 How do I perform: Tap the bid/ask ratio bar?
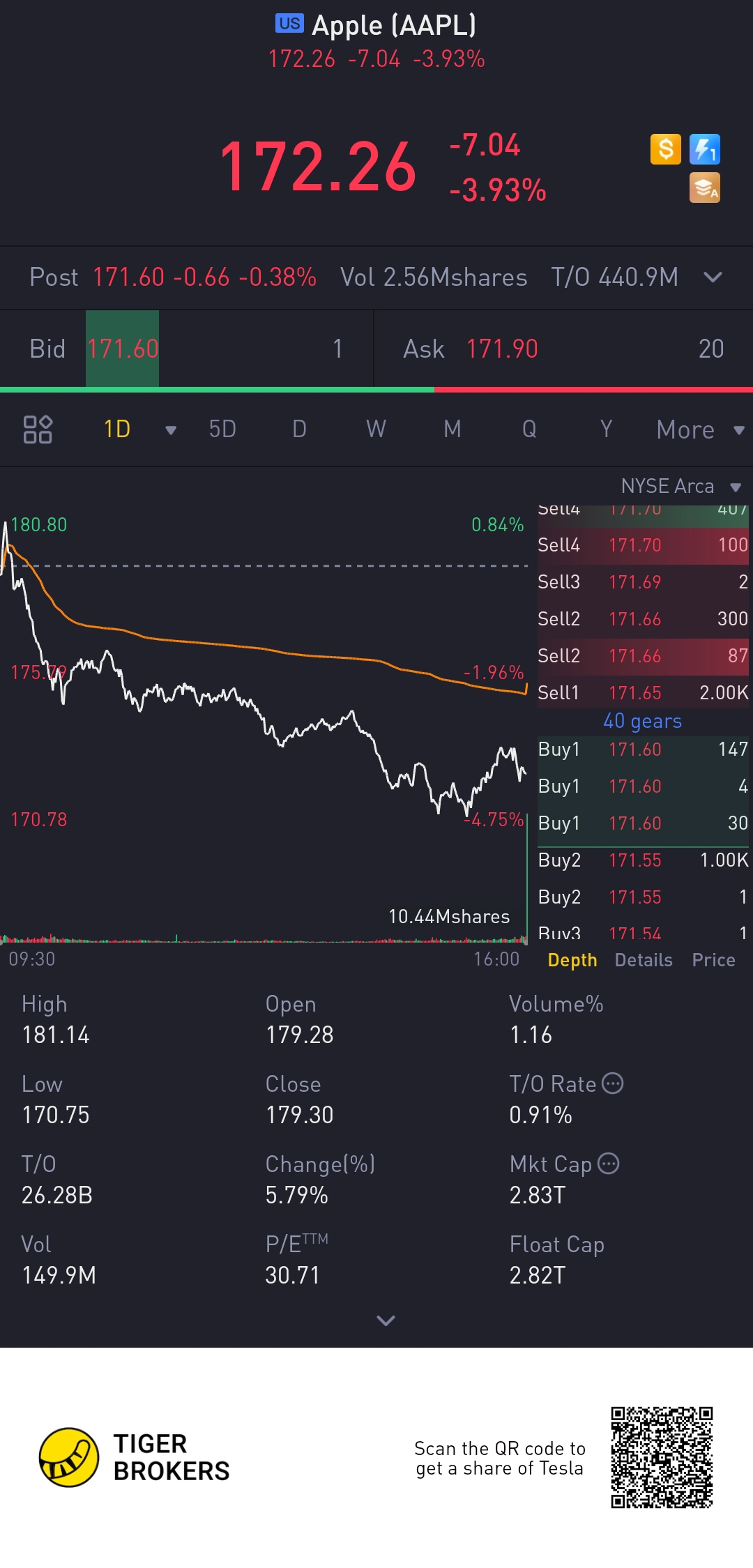pos(376,390)
